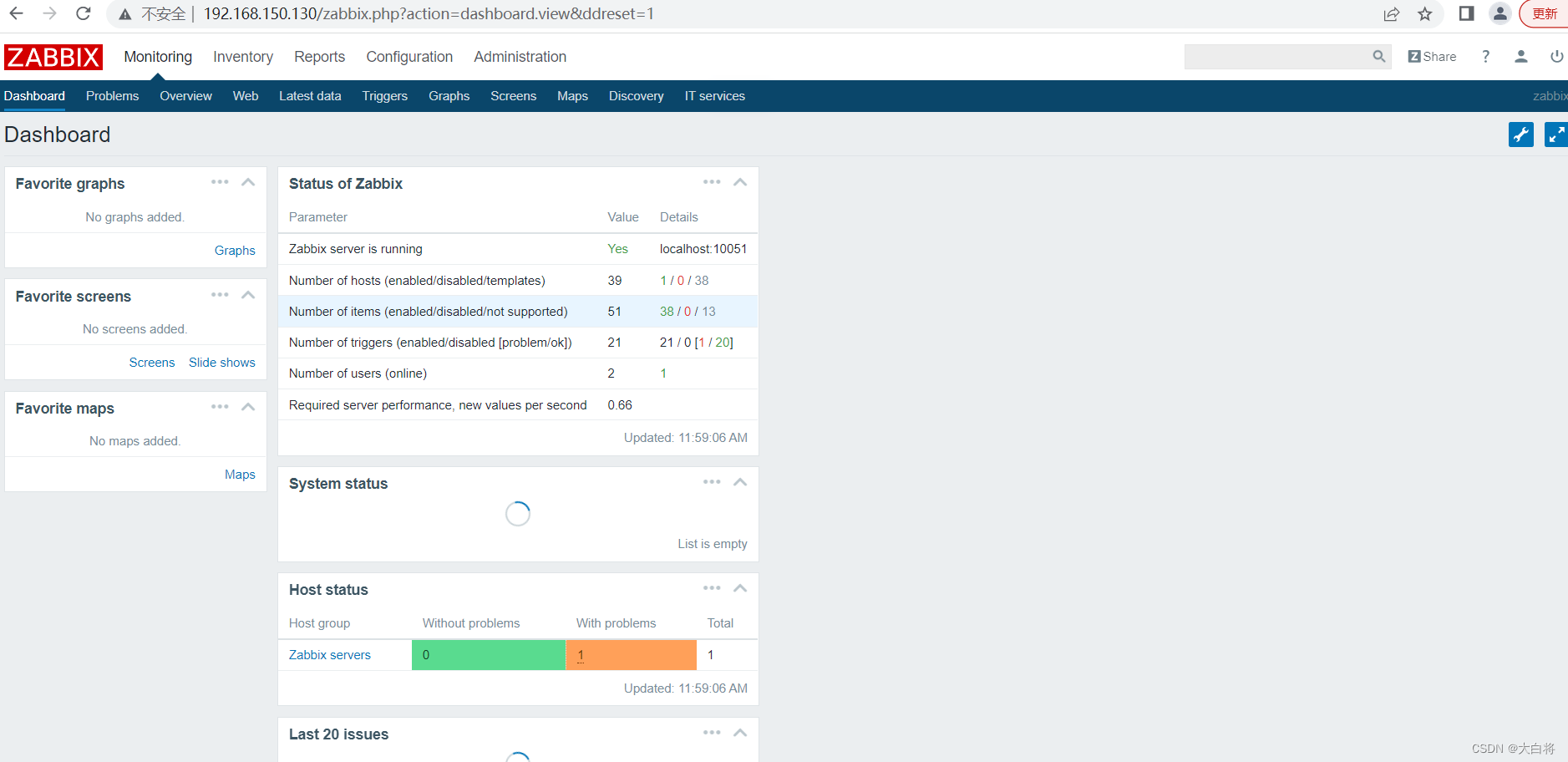Open browser profile avatar
This screenshot has height=762, width=1568.
(1500, 13)
